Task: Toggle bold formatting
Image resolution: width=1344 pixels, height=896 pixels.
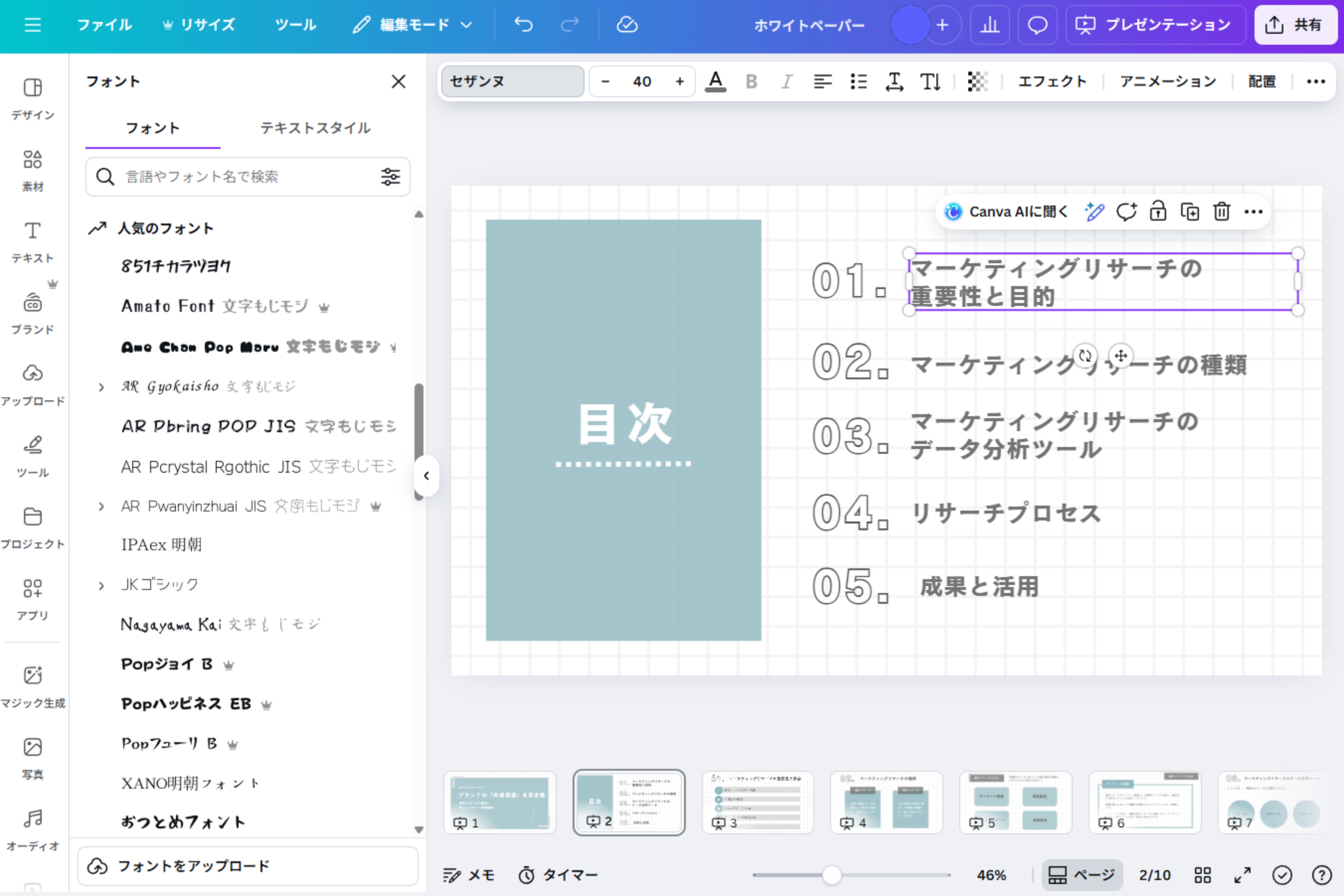Action: click(x=751, y=82)
